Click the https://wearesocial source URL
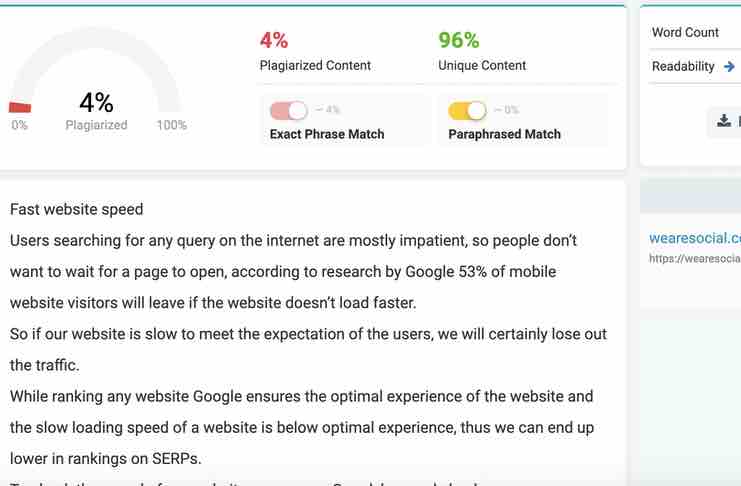This screenshot has width=741, height=486. coord(695,259)
